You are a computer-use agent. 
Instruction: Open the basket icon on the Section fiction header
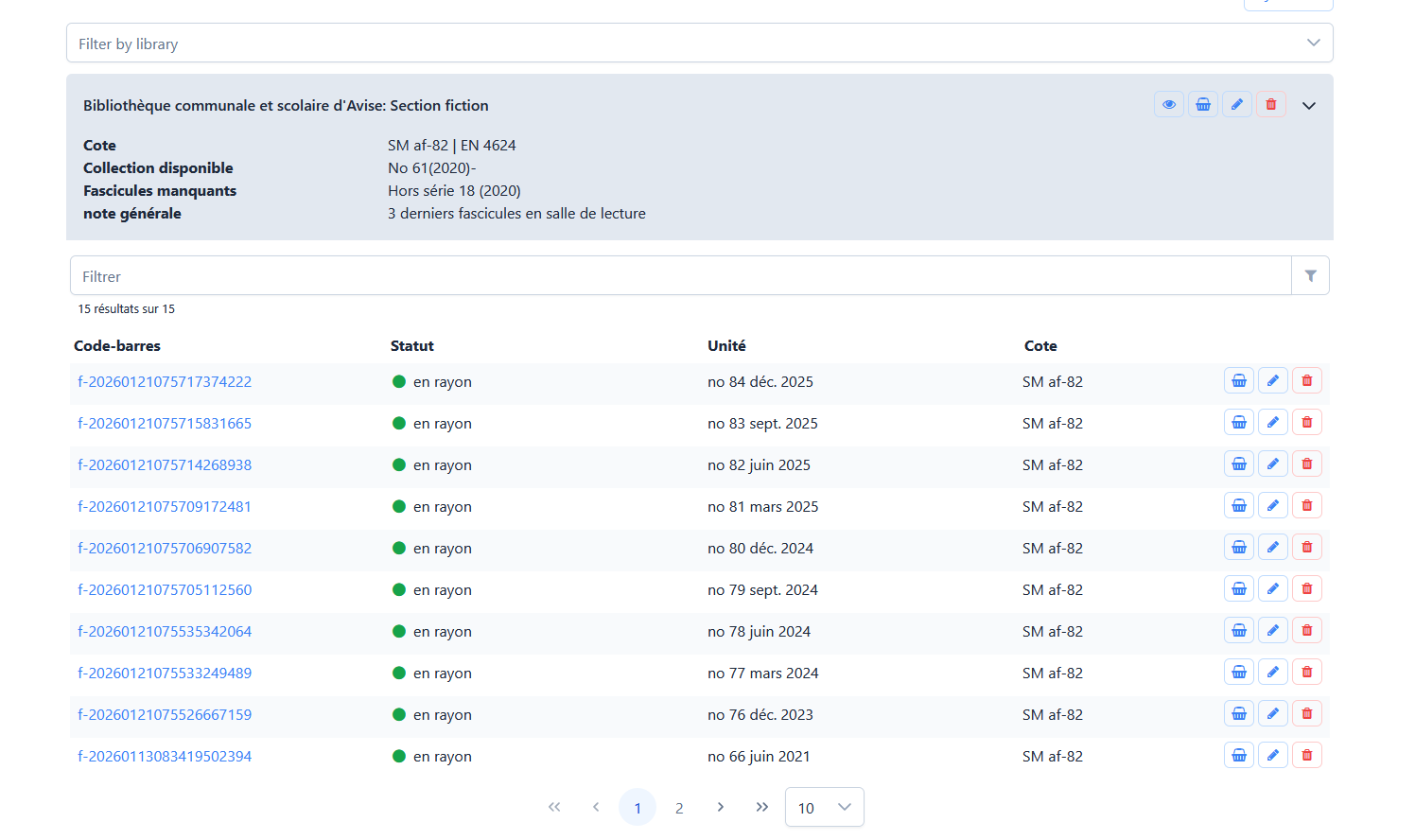[x=1203, y=104]
